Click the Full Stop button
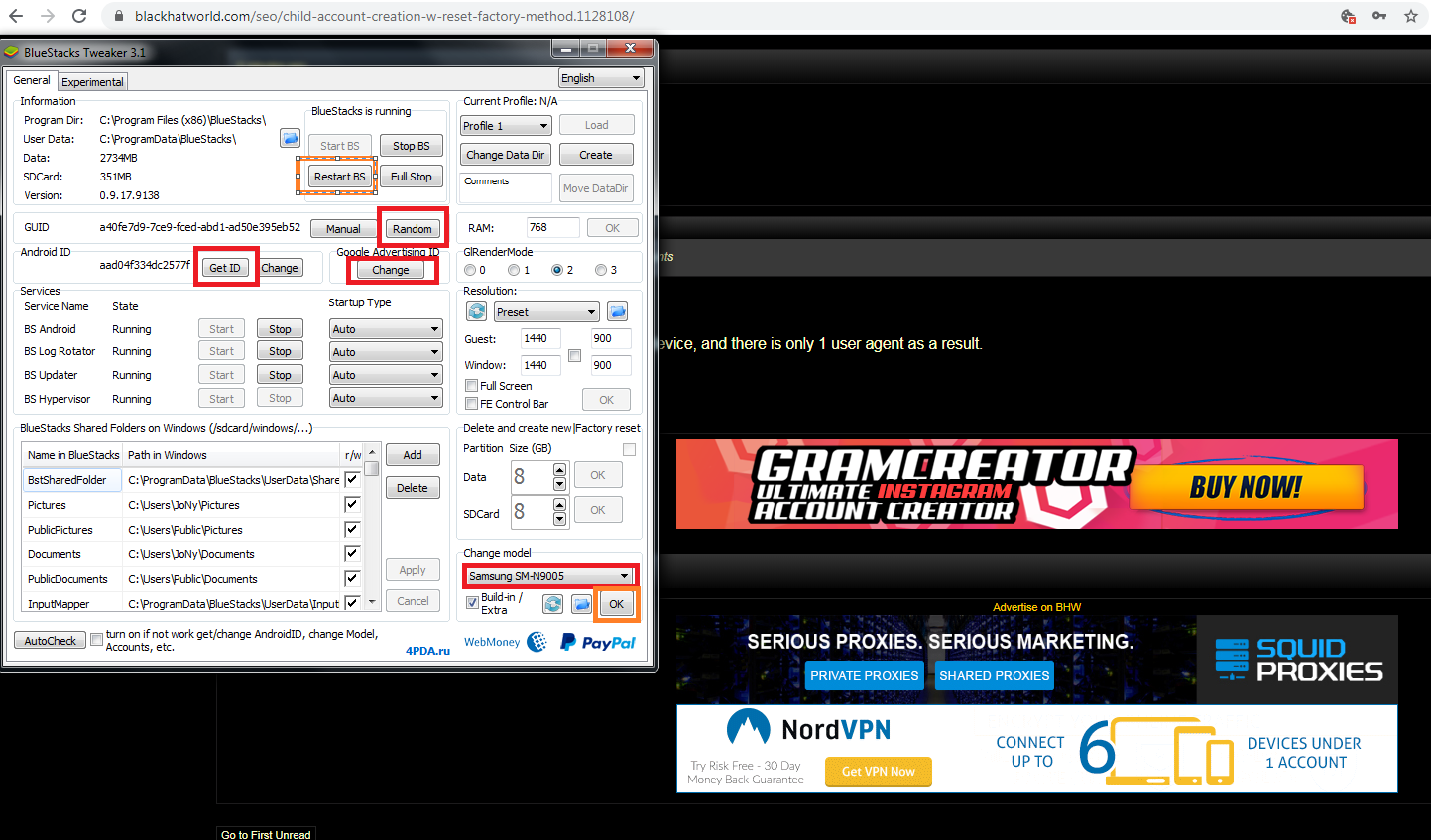Viewport: 1431px width, 840px height. [412, 177]
